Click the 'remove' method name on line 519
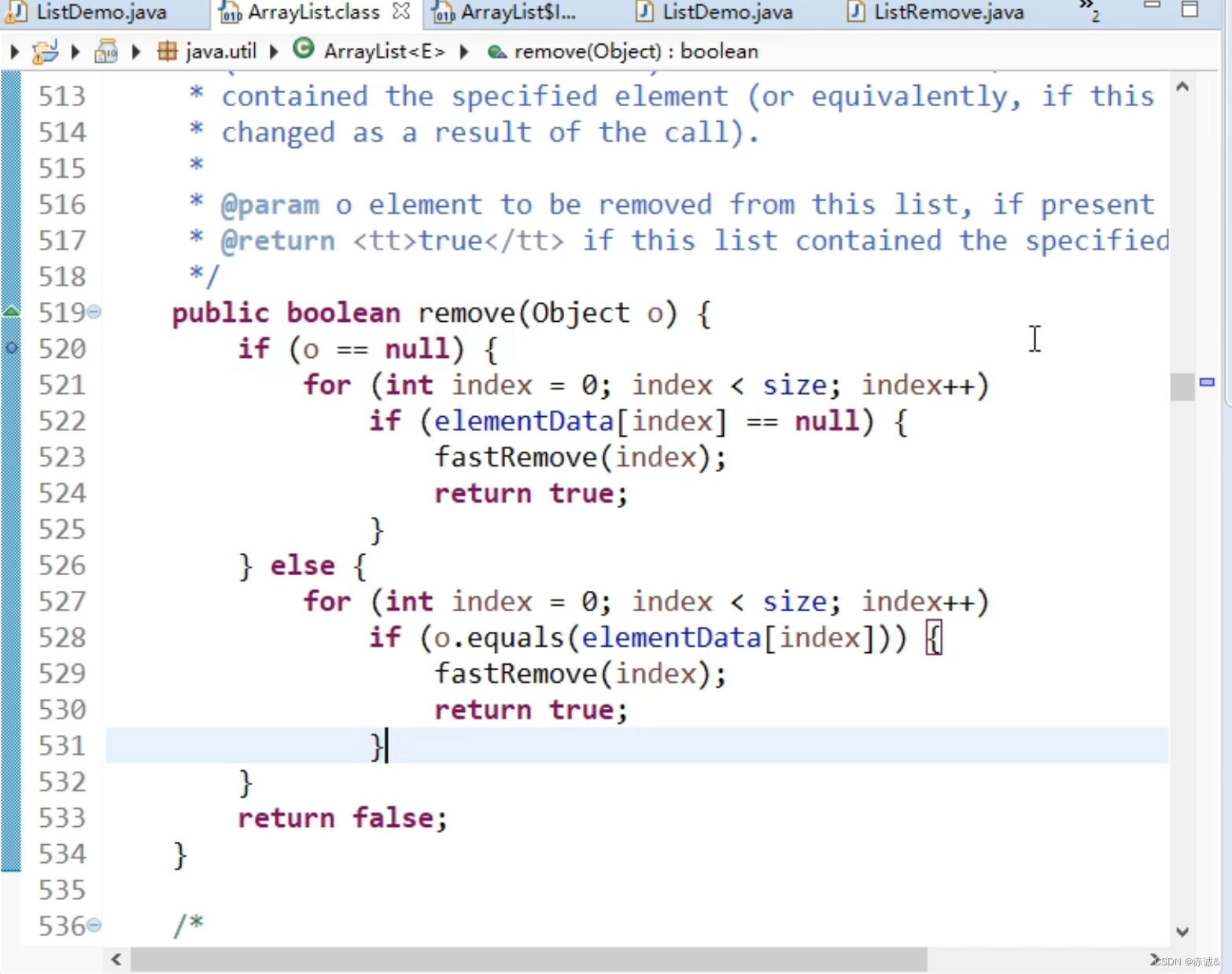 (x=467, y=313)
